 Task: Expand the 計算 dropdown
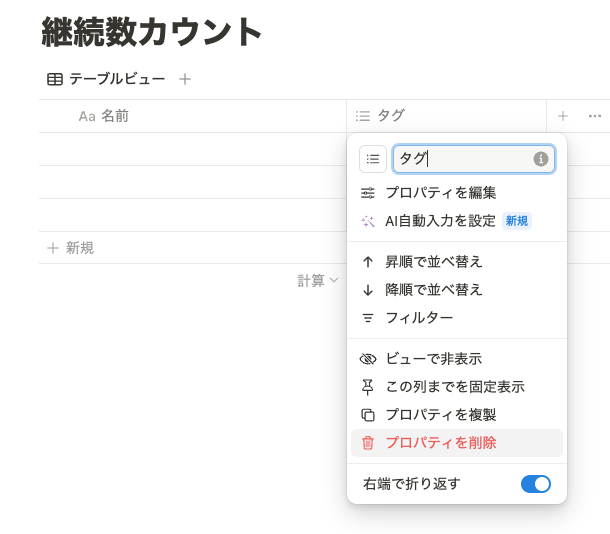(318, 281)
